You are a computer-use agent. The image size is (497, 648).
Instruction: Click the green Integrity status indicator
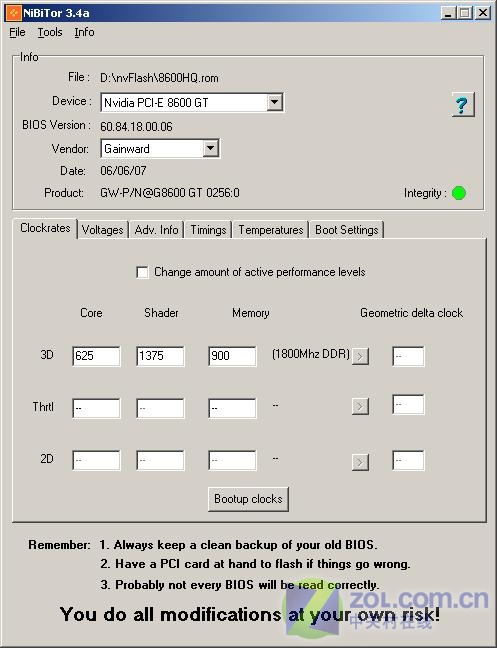click(459, 193)
